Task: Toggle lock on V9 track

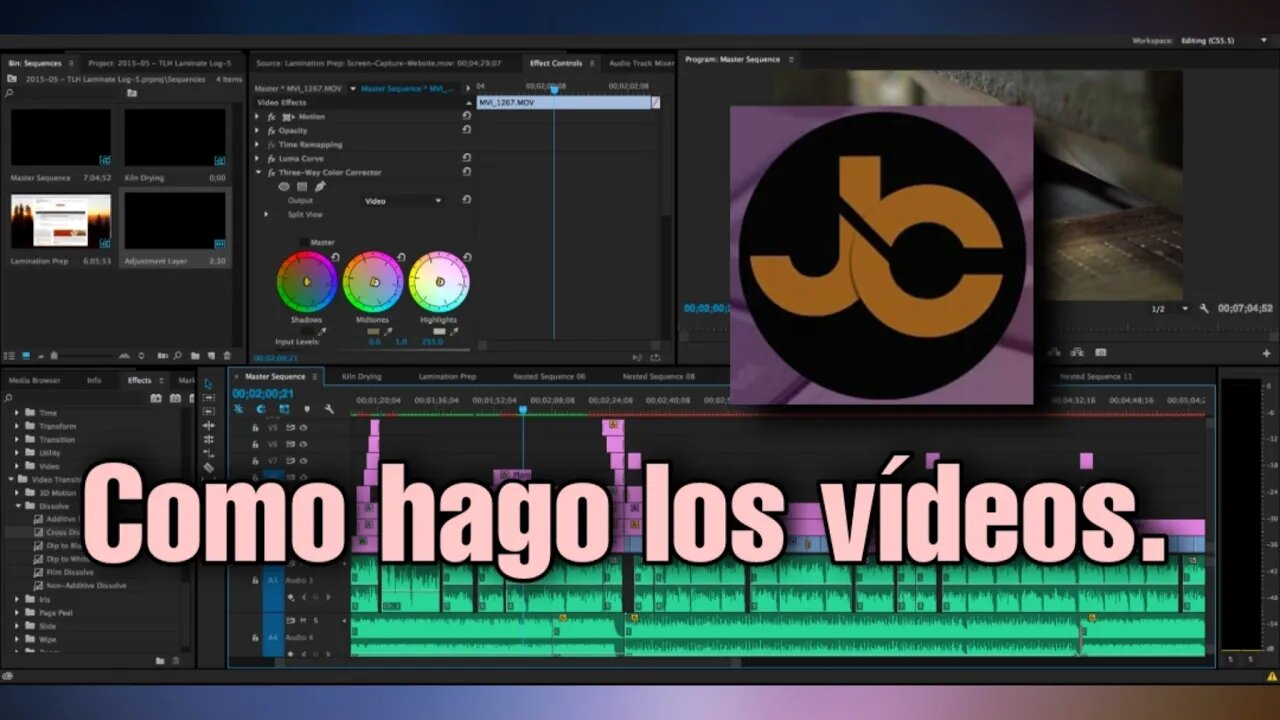Action: (x=255, y=428)
